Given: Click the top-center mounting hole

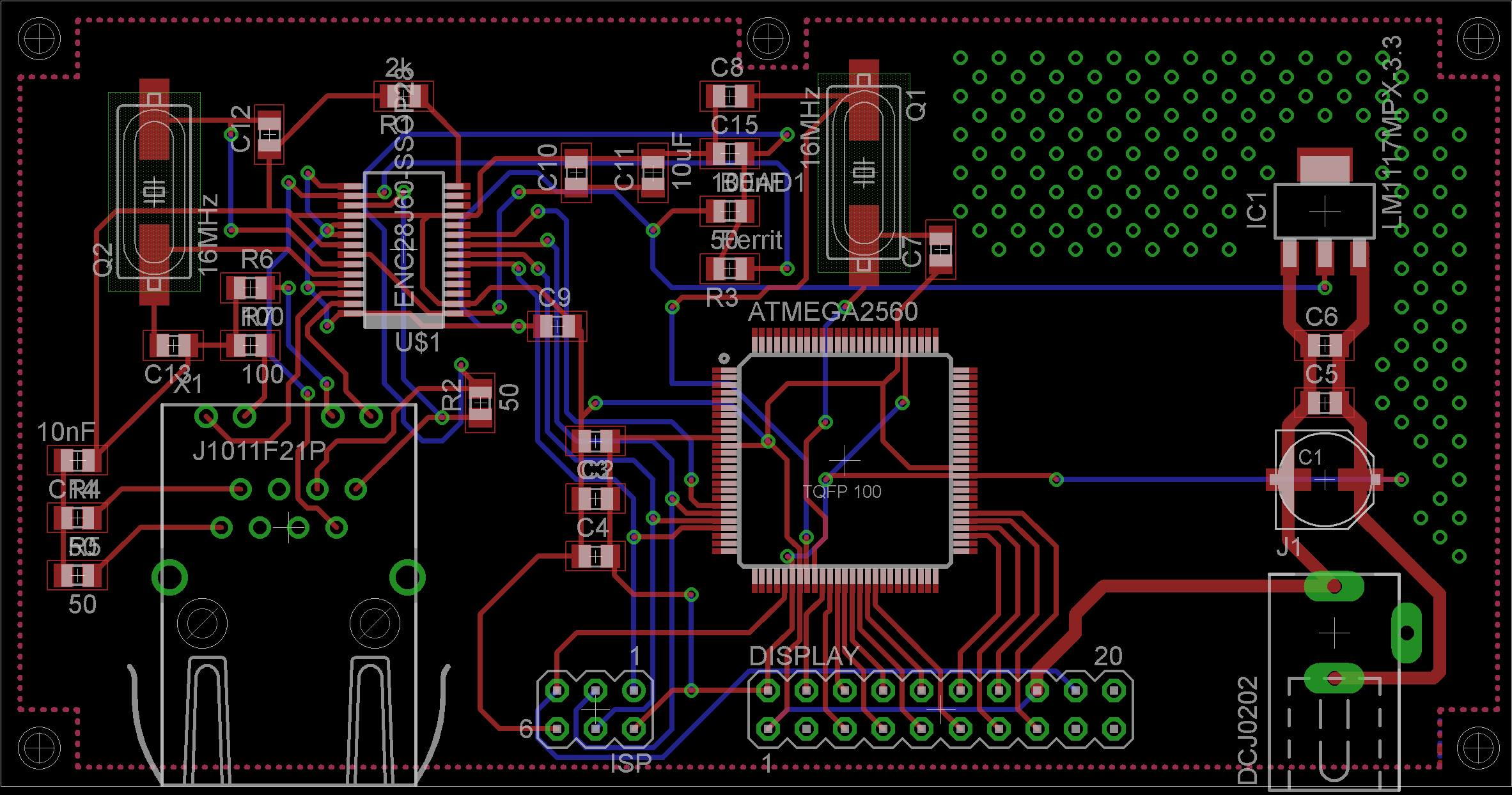Looking at the screenshot, I should click(x=768, y=39).
